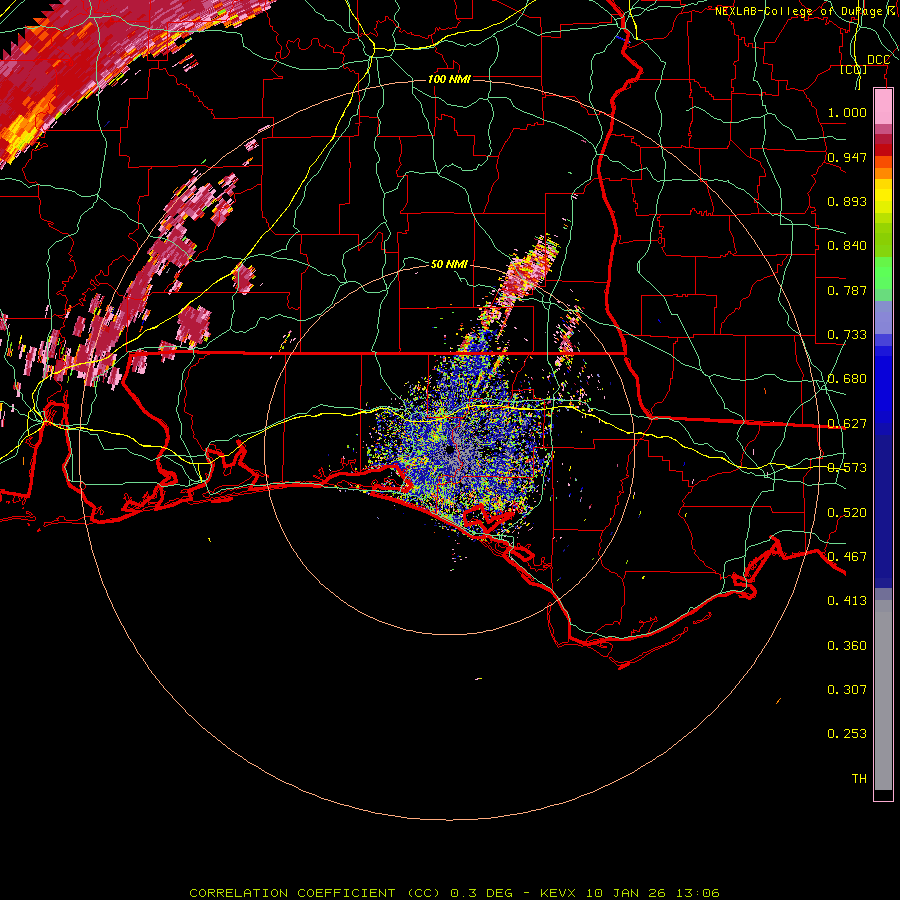This screenshot has height=900, width=900.
Task: Click the 0.947 legend value
Action: 847,157
